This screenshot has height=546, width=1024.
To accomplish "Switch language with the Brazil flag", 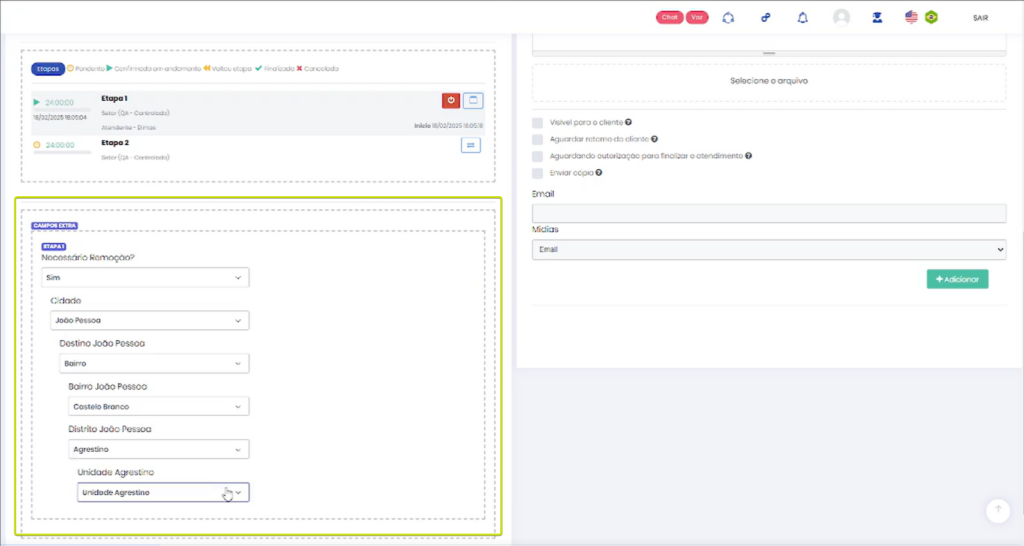I will [931, 17].
